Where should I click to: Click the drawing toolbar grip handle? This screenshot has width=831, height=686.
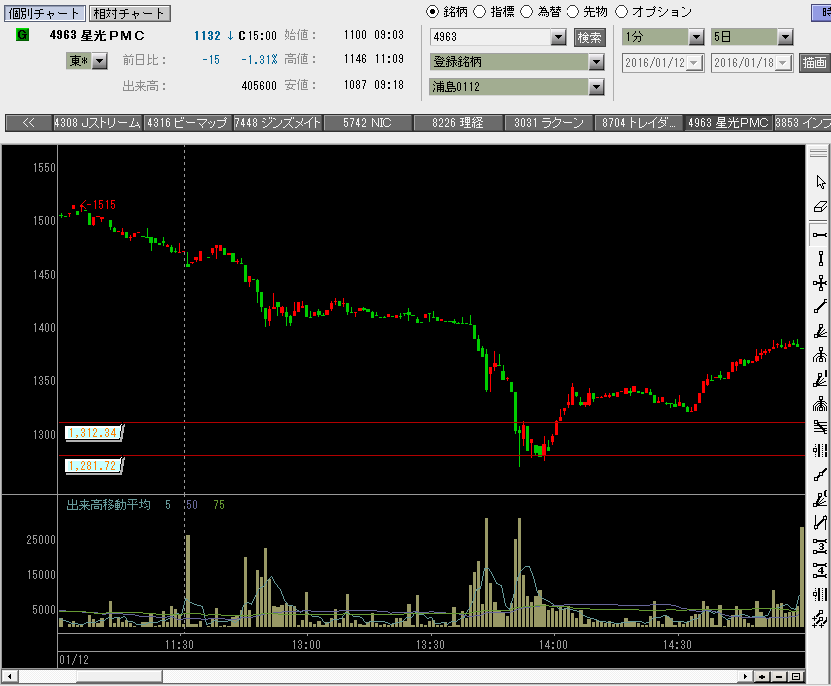coord(819,152)
